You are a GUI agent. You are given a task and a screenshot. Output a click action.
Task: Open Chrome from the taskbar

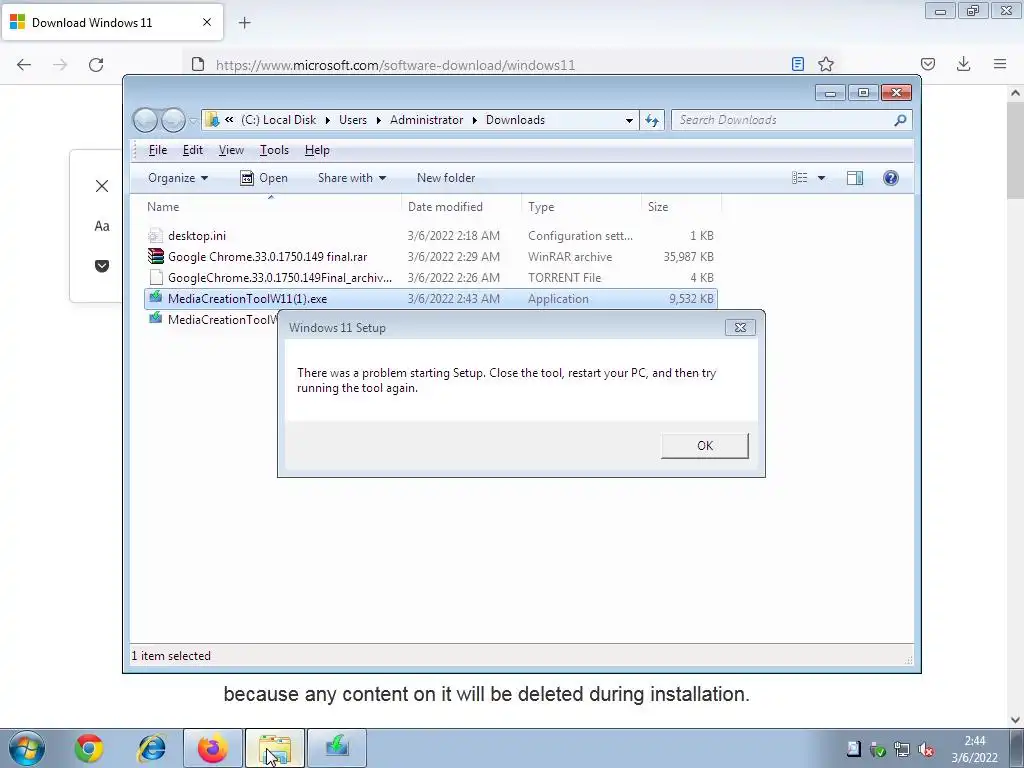click(x=88, y=748)
